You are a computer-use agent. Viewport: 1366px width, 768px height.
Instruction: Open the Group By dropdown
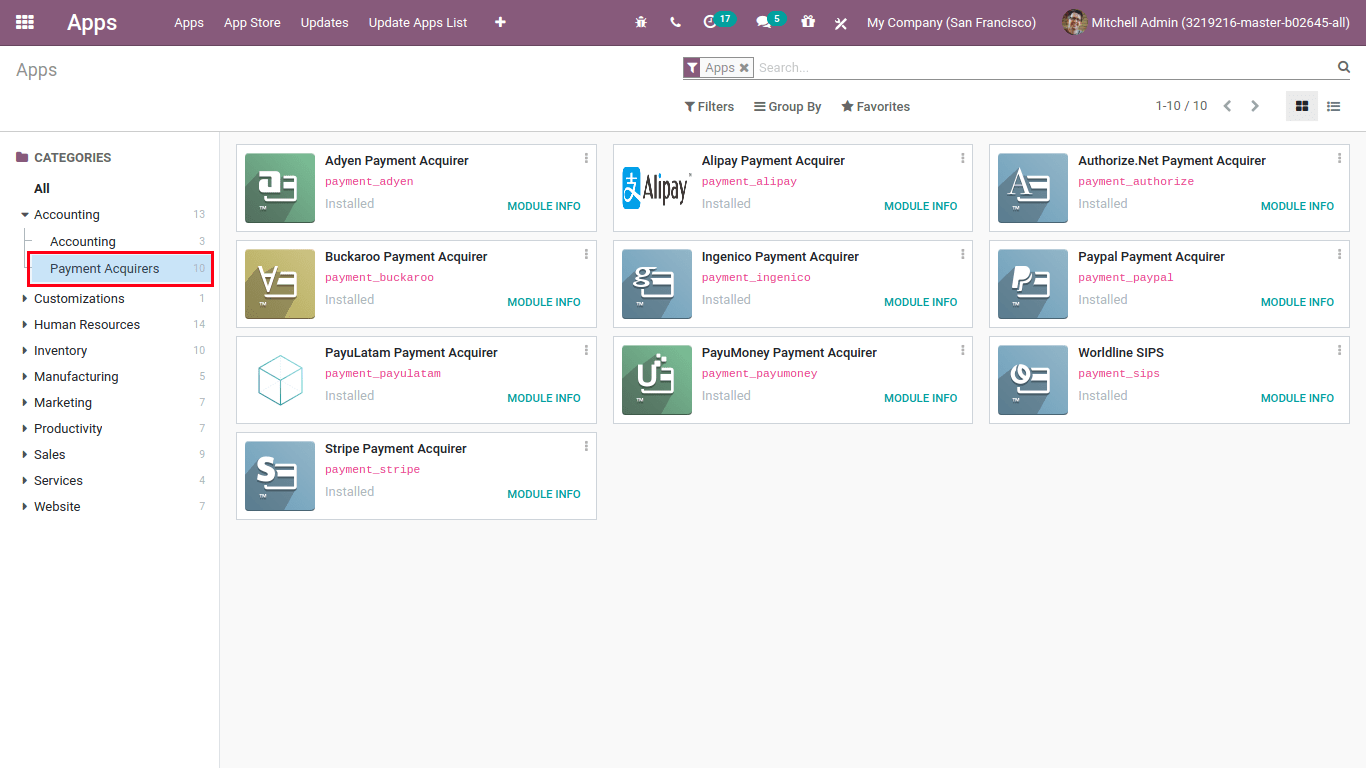(787, 106)
